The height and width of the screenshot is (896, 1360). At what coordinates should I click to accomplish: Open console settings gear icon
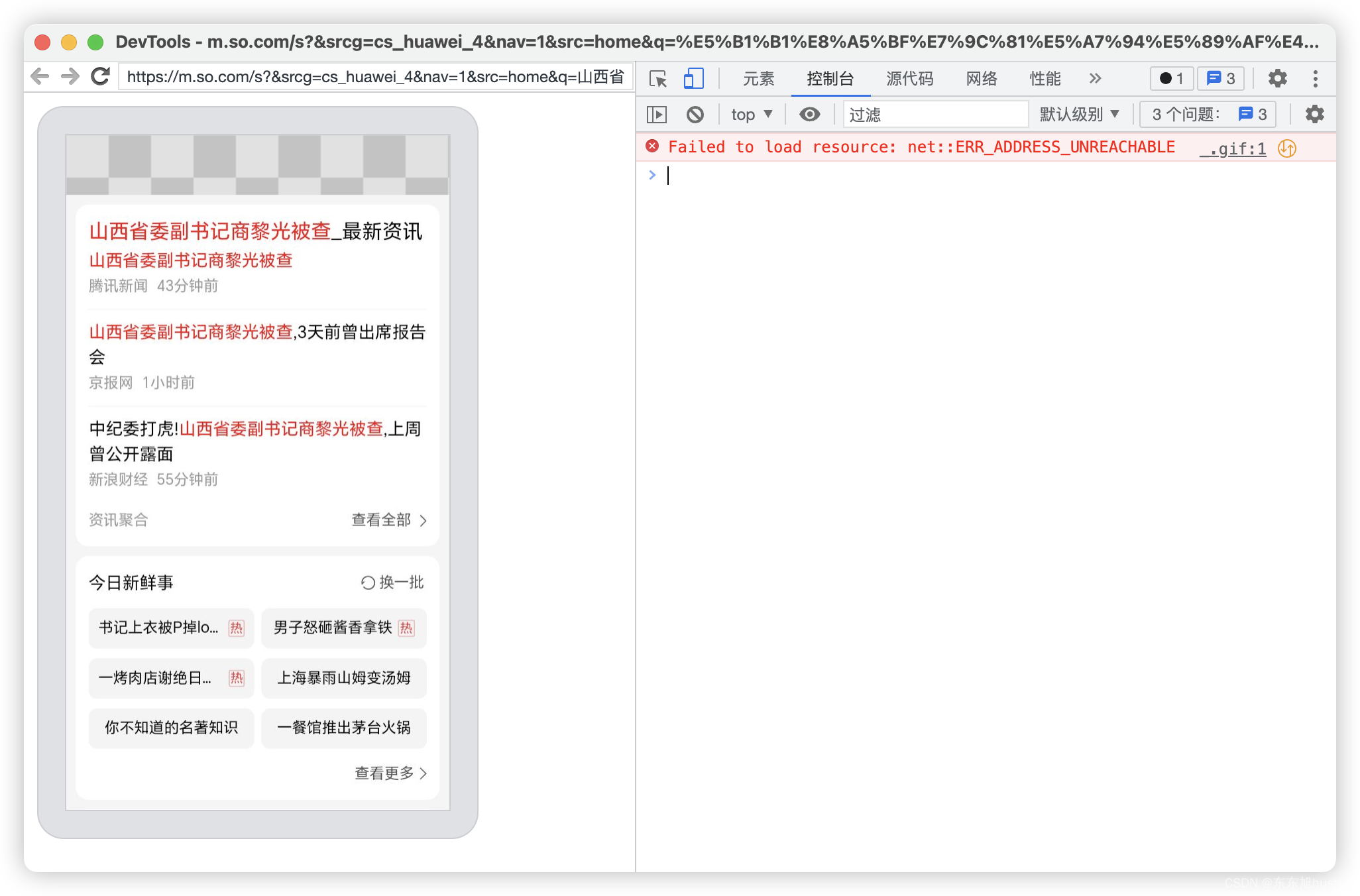(x=1314, y=115)
